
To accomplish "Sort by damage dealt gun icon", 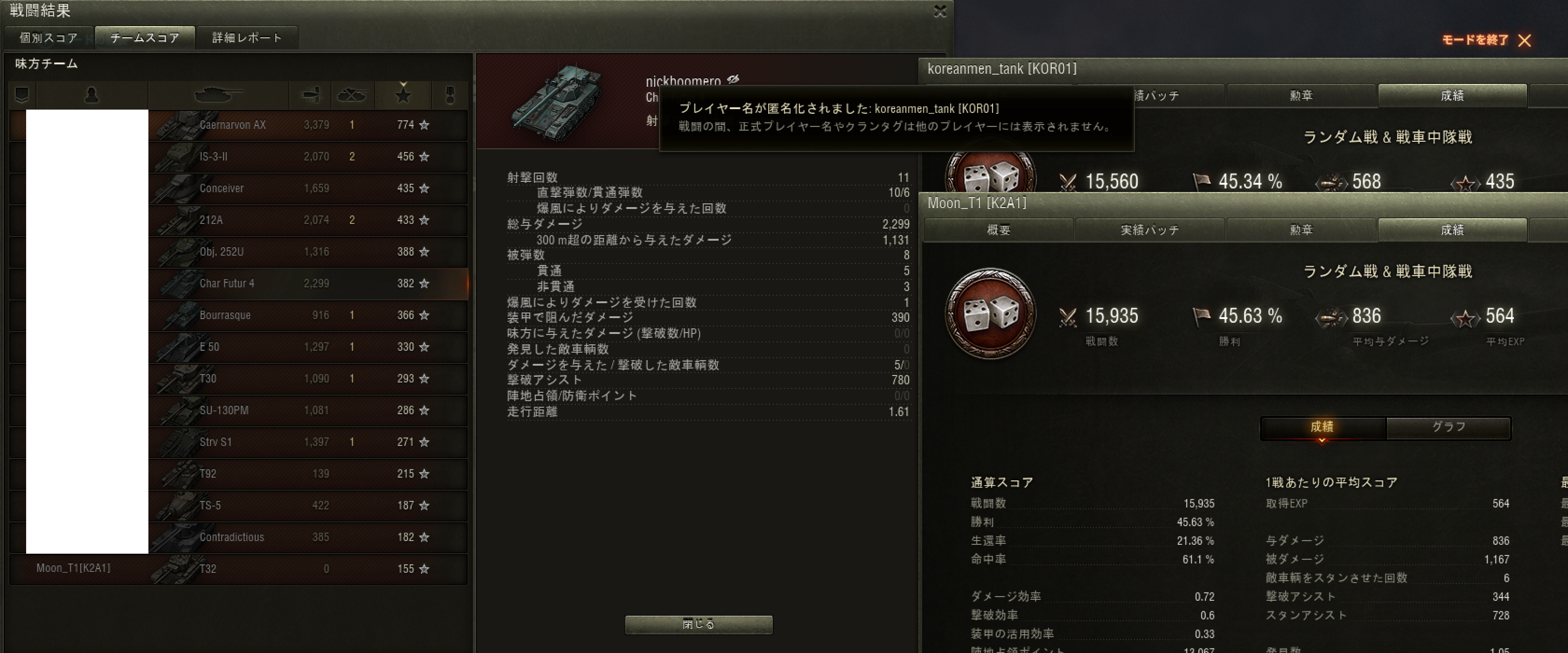I will tap(310, 95).
